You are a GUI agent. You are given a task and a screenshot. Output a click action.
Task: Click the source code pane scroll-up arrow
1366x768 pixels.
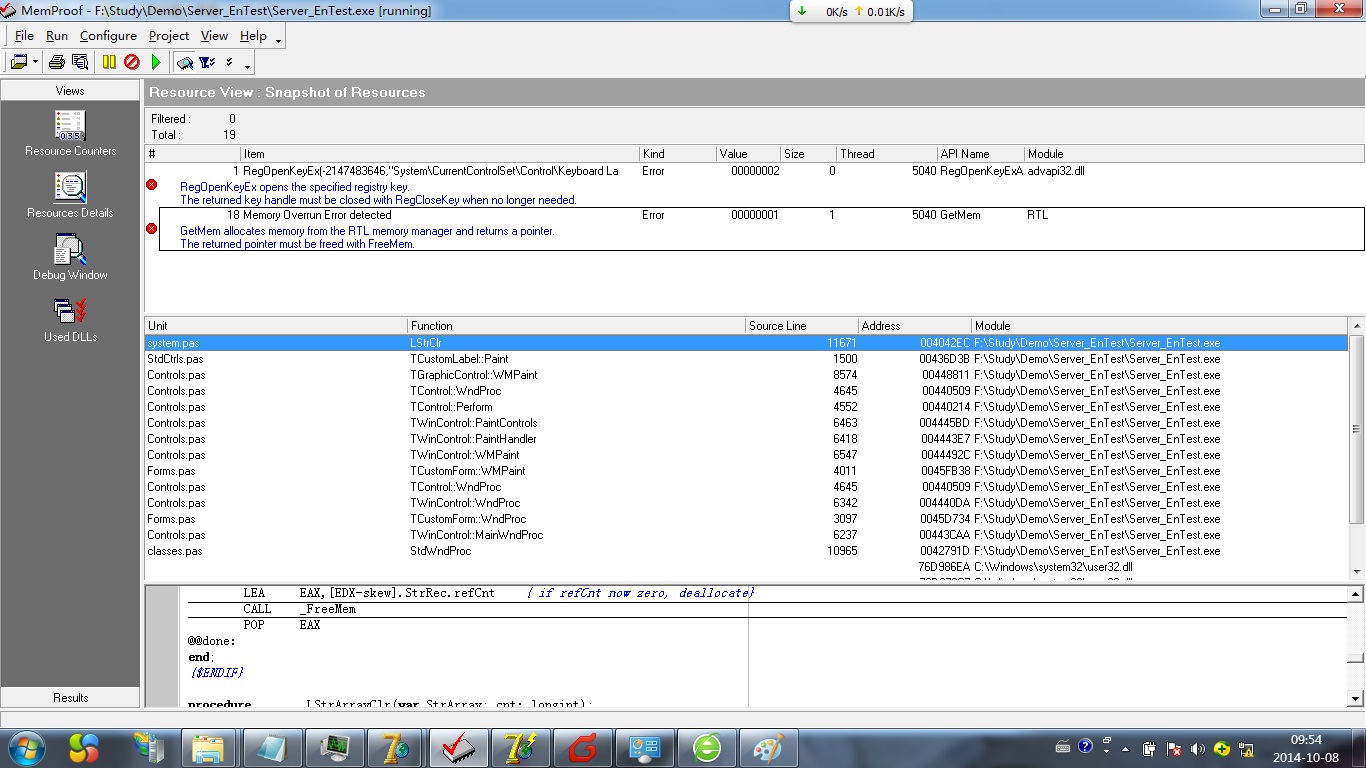1357,594
